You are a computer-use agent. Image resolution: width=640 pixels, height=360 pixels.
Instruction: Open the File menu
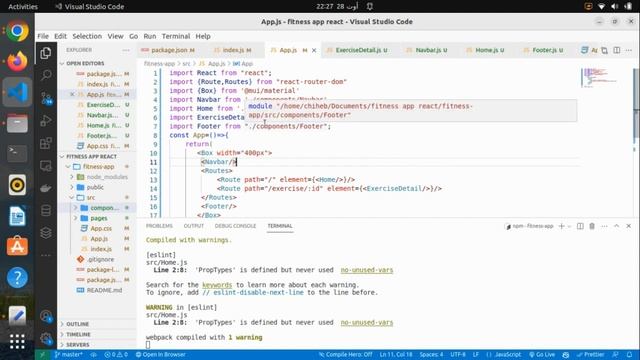point(43,36)
